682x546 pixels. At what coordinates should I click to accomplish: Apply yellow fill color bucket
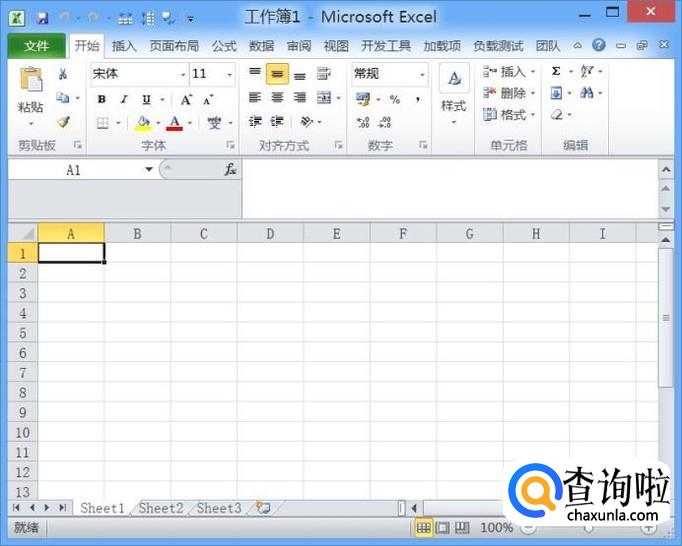(x=143, y=124)
